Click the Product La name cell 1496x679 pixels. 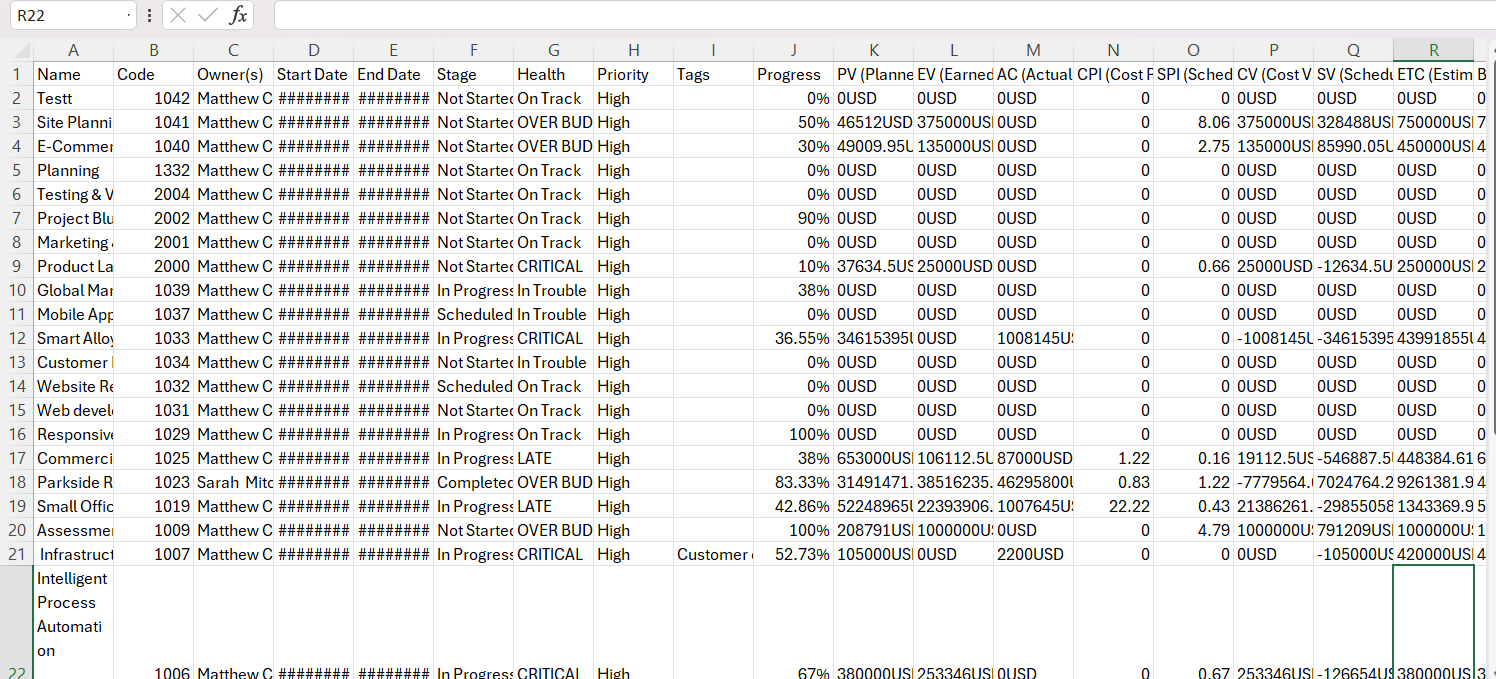(73, 266)
